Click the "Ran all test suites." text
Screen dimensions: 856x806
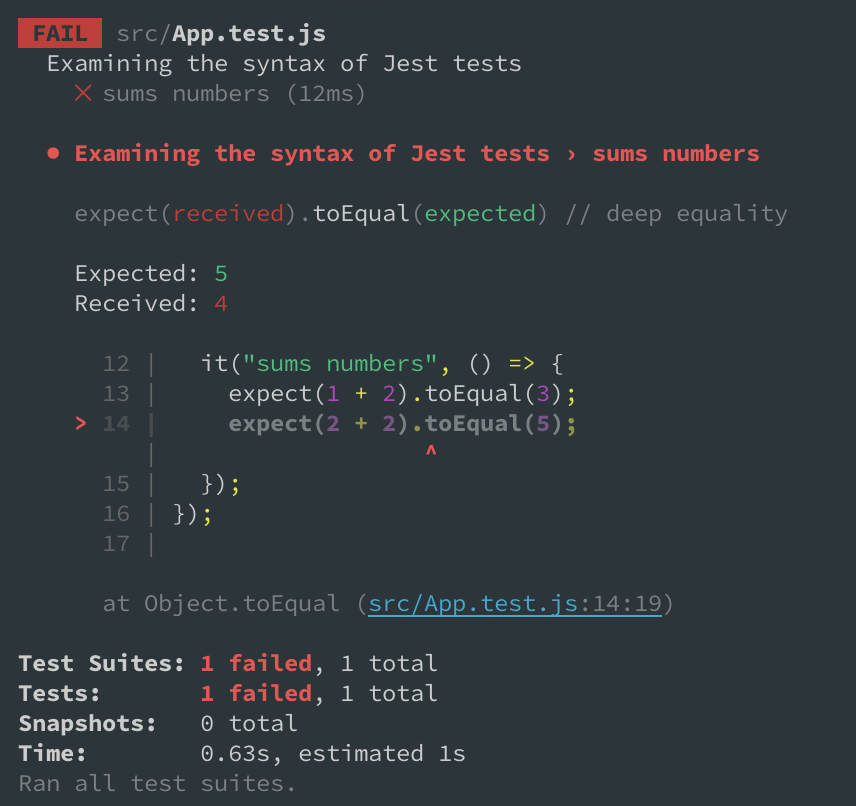[157, 783]
